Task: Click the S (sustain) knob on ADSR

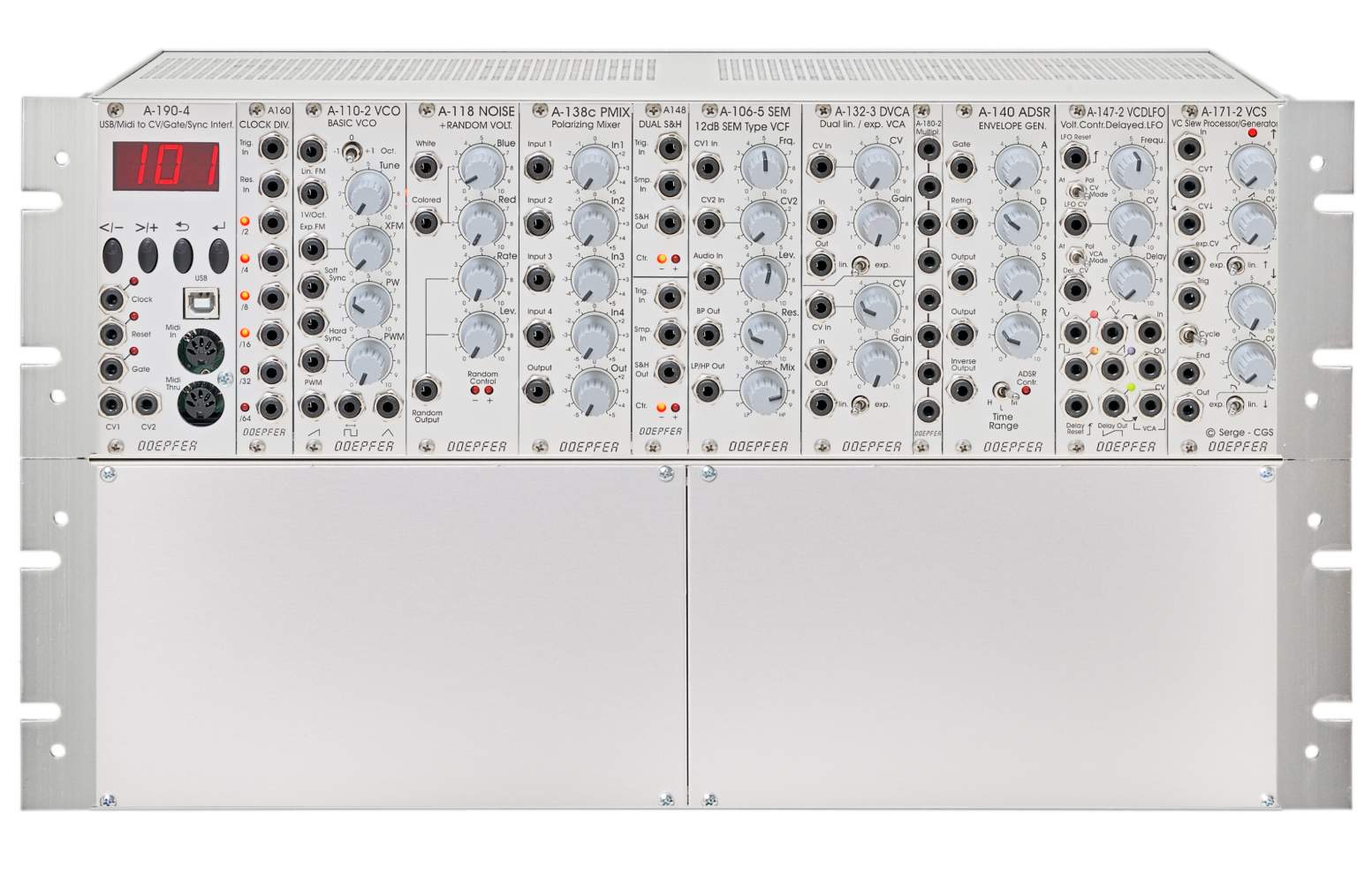Action: point(1018,278)
